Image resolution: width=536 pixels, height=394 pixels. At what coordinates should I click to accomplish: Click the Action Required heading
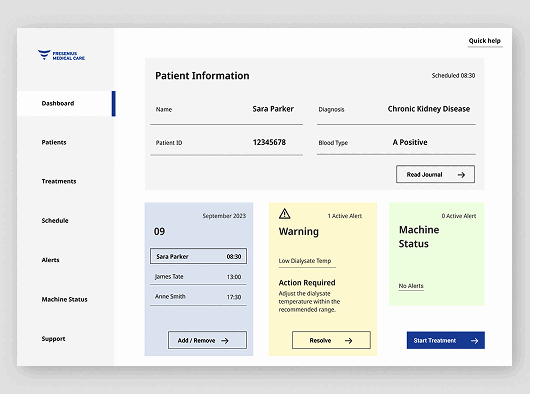[307, 283]
